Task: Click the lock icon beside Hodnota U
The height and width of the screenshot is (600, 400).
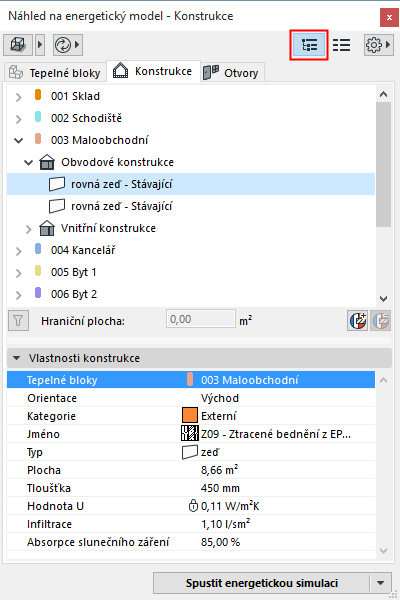Action: 193,506
